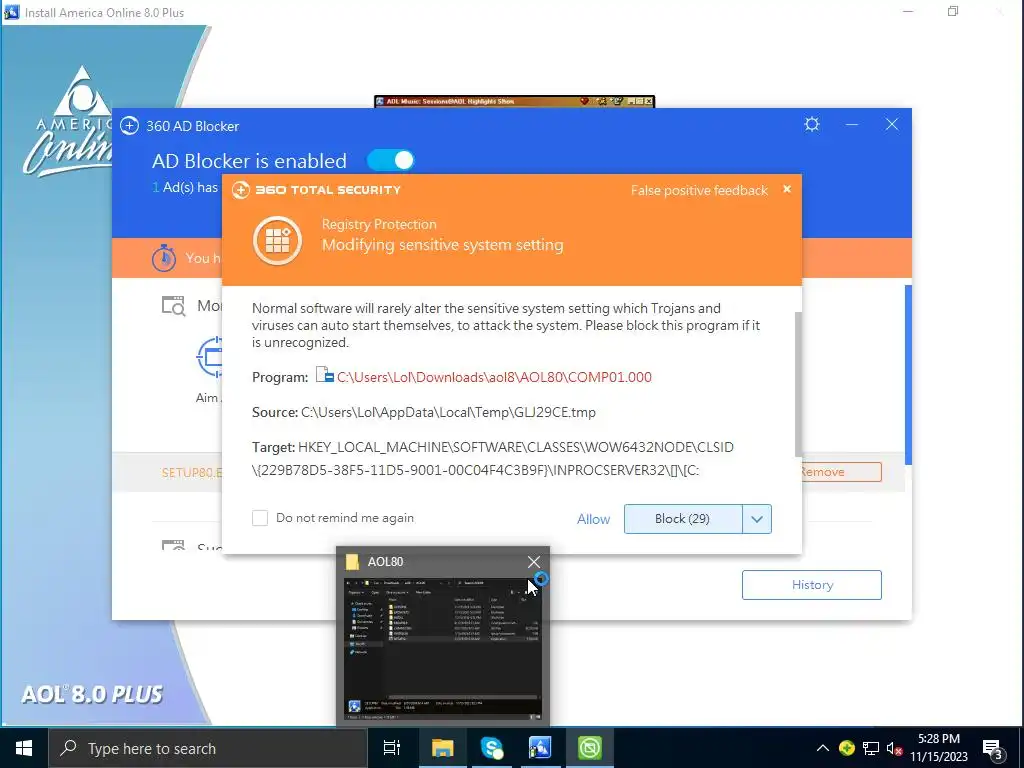This screenshot has height=768, width=1024.
Task: Click the 360 Total Security logo icon
Action: click(240, 190)
